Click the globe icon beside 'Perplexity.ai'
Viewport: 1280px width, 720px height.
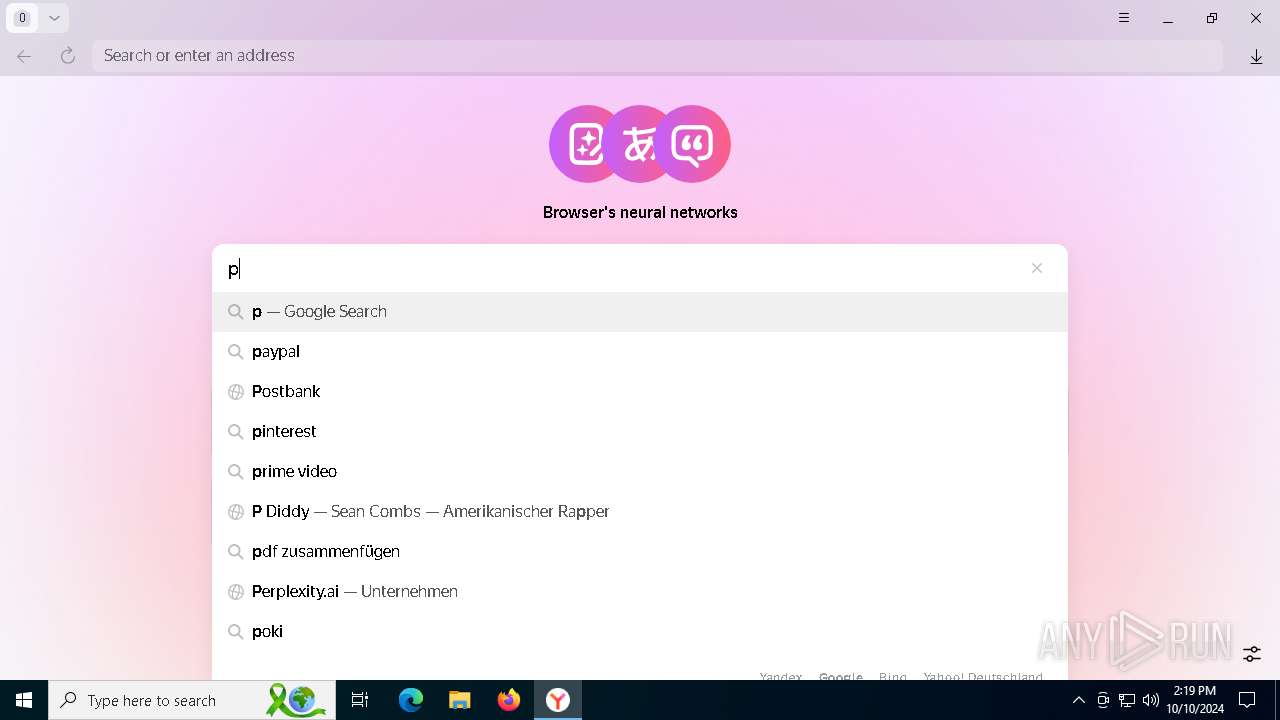236,592
